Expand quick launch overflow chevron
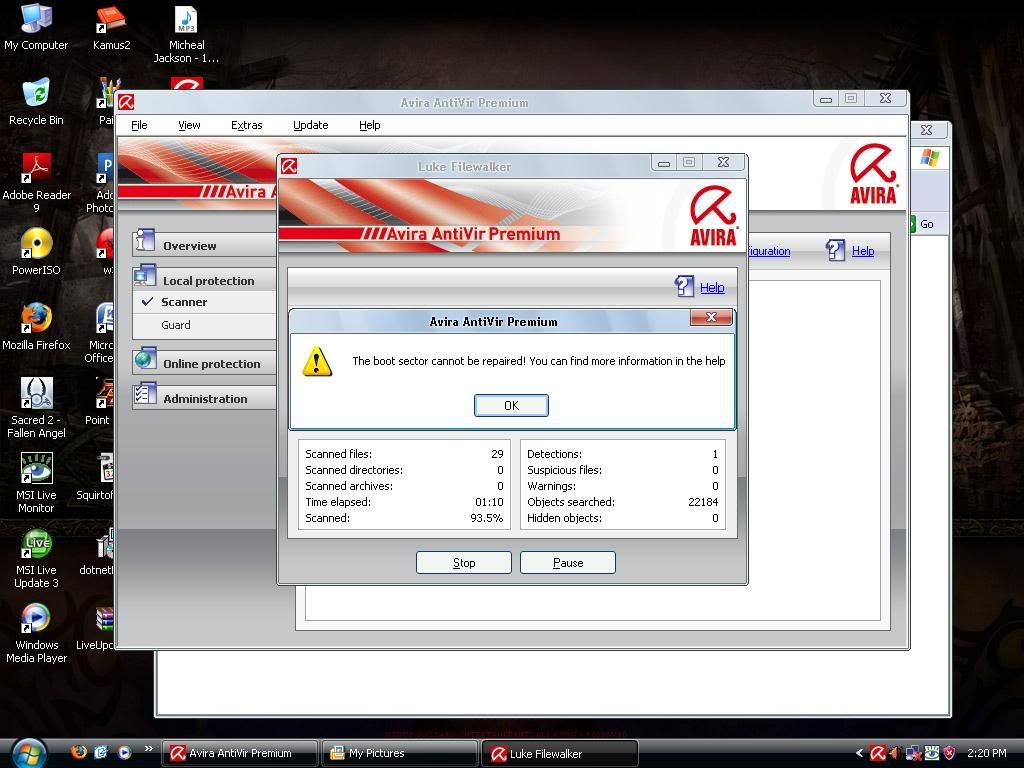The image size is (1024, 768). (x=148, y=748)
